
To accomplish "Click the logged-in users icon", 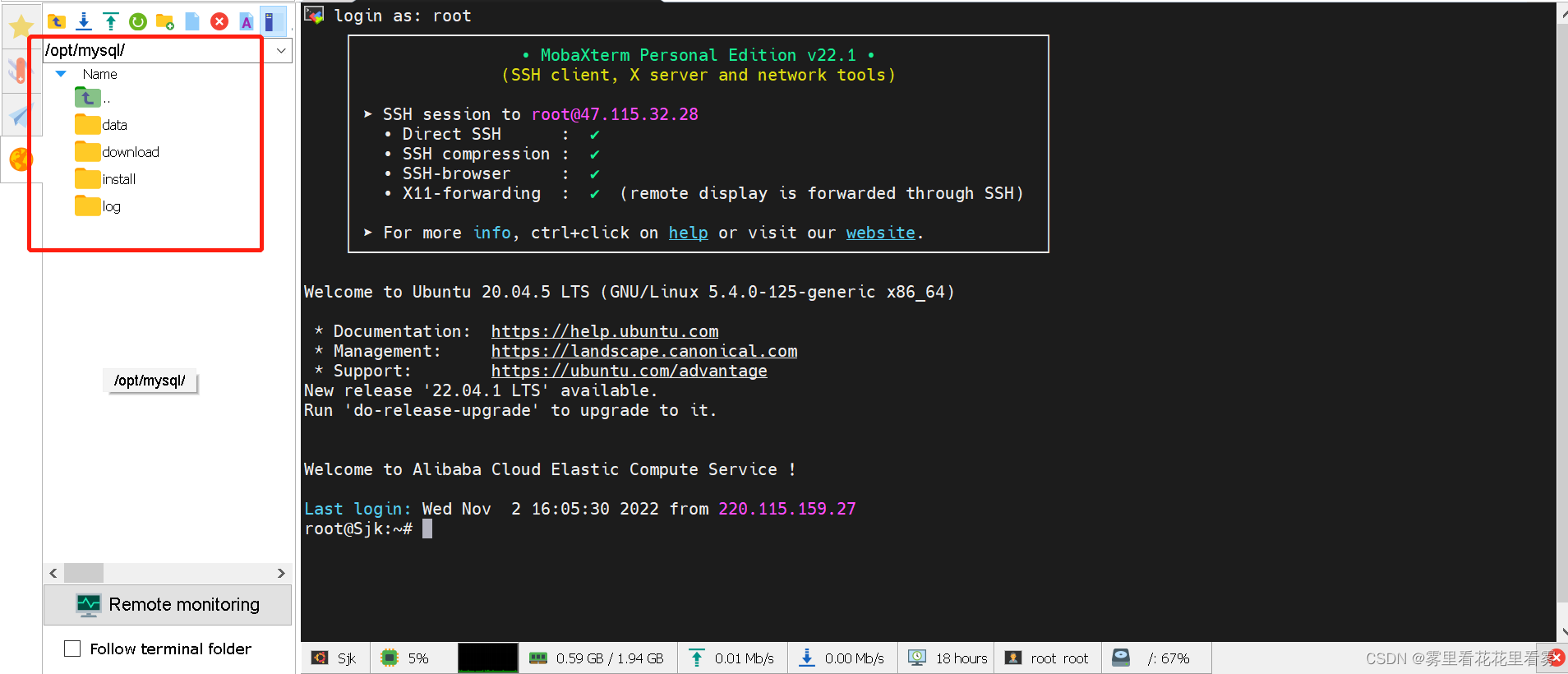I will [x=1013, y=658].
